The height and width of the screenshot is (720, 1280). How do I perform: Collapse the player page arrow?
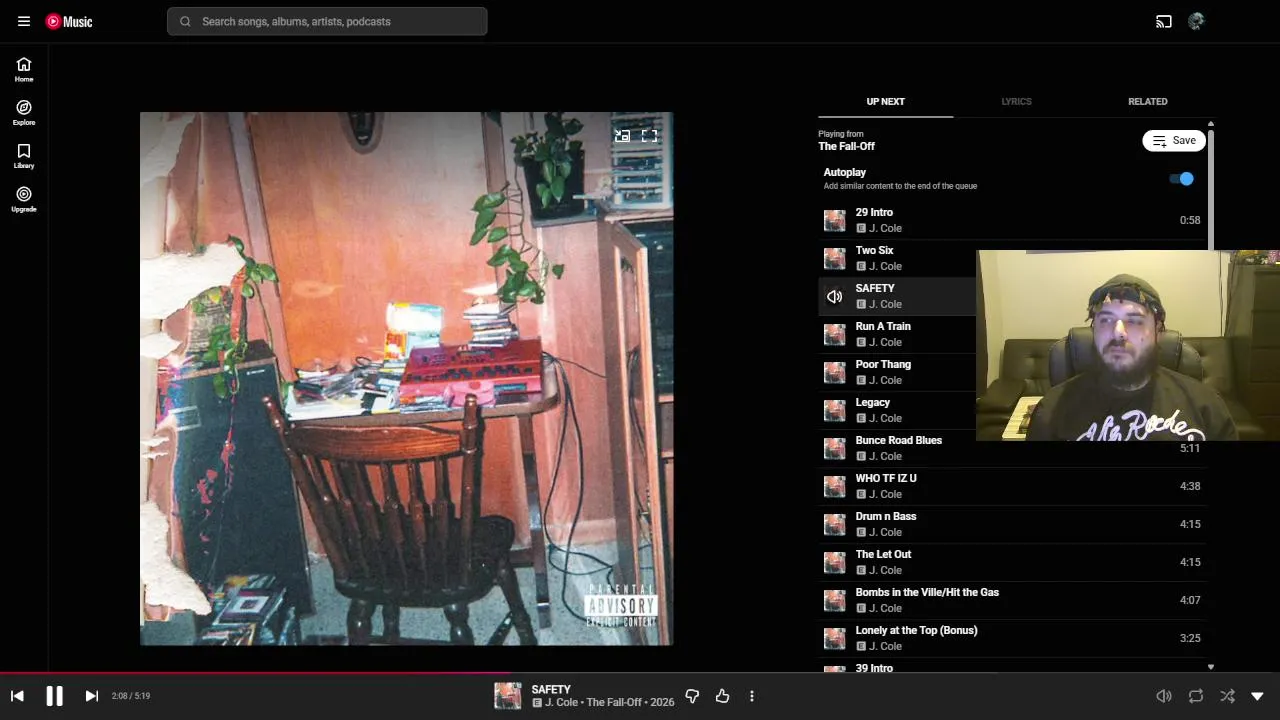click(1258, 696)
